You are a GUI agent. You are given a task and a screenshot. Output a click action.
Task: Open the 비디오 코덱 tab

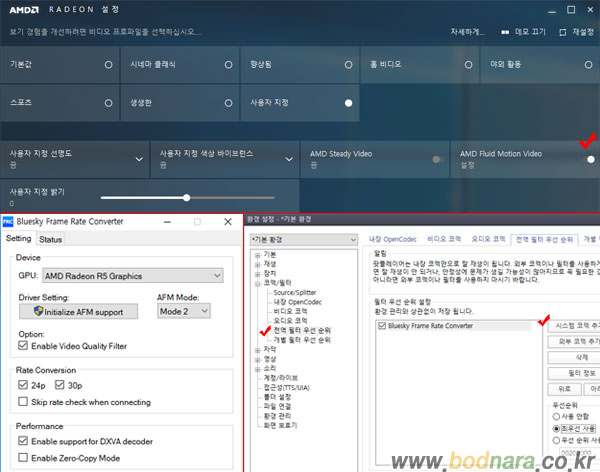click(444, 239)
